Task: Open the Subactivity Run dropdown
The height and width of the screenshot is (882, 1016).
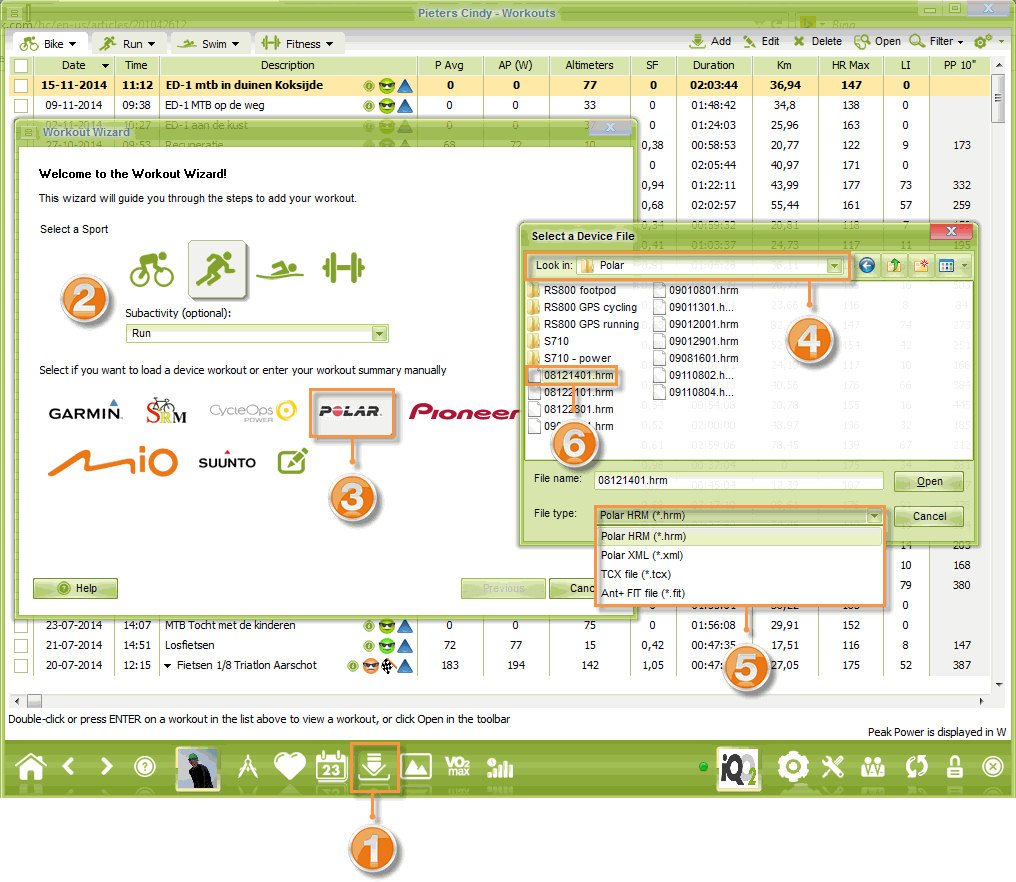Action: [x=378, y=334]
